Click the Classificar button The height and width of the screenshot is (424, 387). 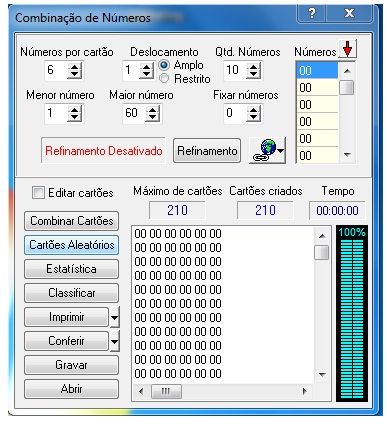(x=71, y=293)
